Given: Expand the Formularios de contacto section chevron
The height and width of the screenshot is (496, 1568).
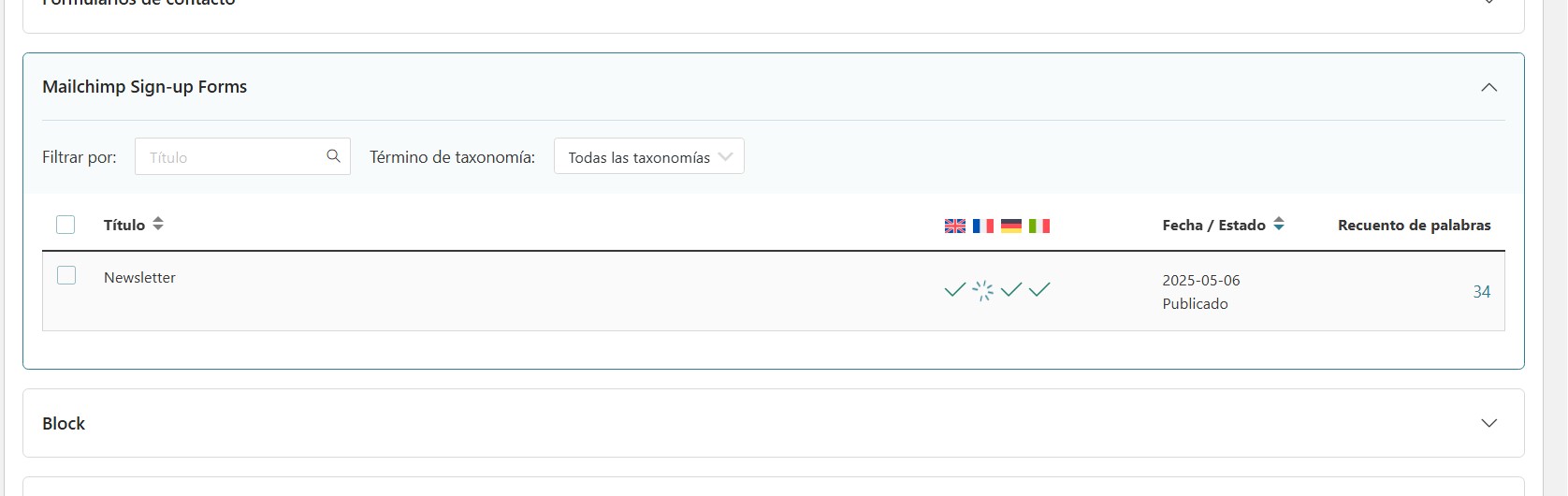Looking at the screenshot, I should click(x=1489, y=3).
